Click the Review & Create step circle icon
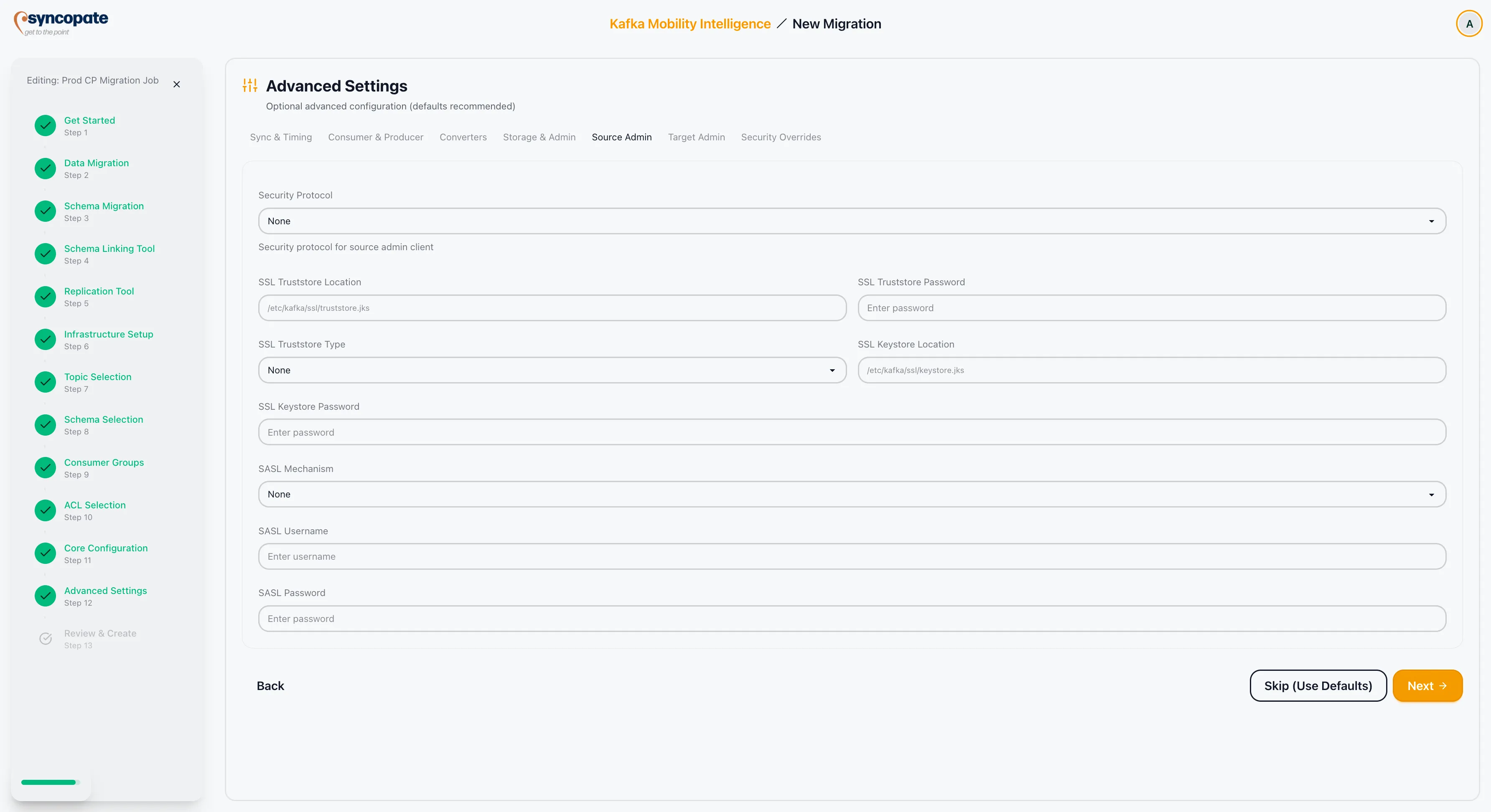Viewport: 1491px width, 812px height. 45,639
